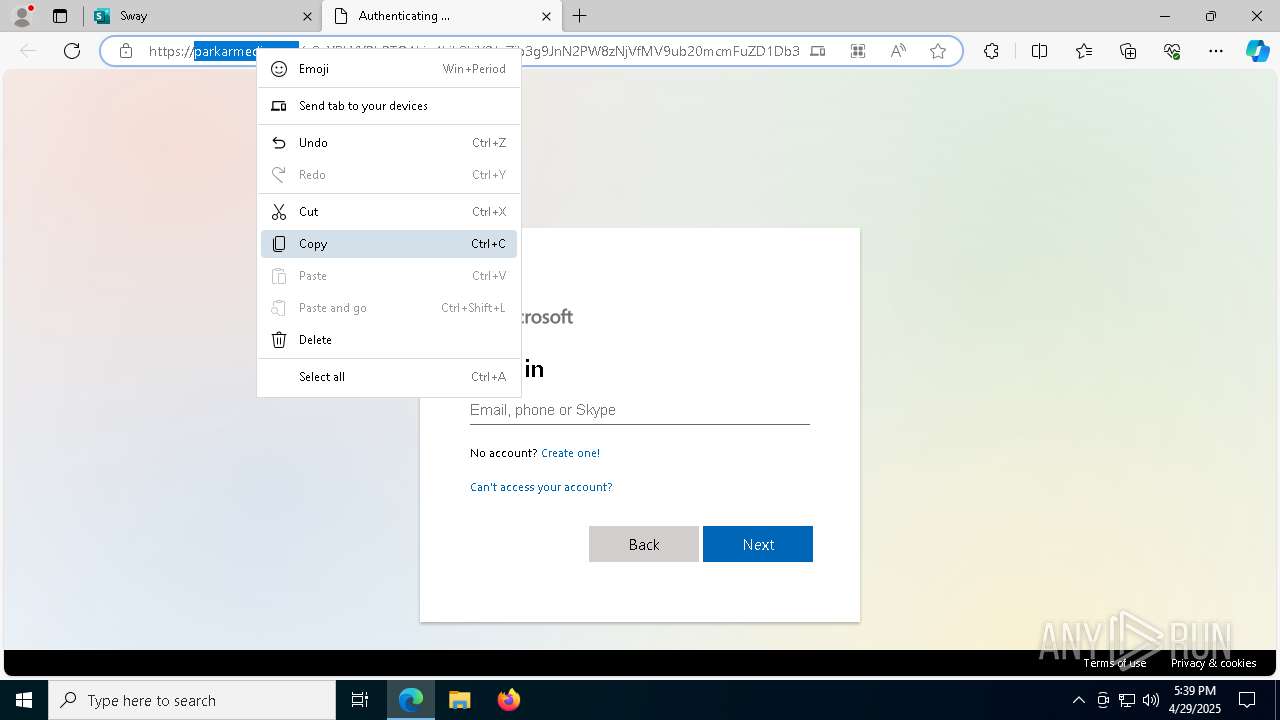Open Task View on the taskbar
Image resolution: width=1280 pixels, height=720 pixels.
(360, 700)
